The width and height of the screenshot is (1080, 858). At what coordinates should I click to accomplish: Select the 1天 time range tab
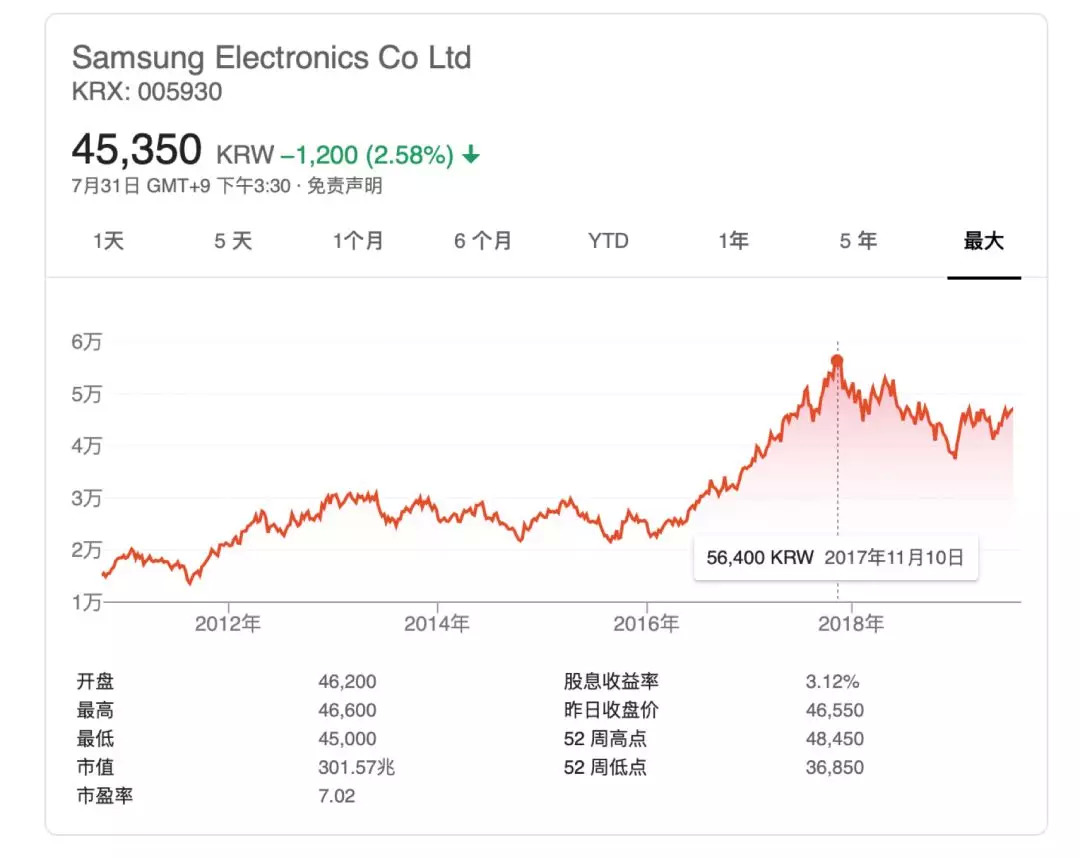click(108, 241)
